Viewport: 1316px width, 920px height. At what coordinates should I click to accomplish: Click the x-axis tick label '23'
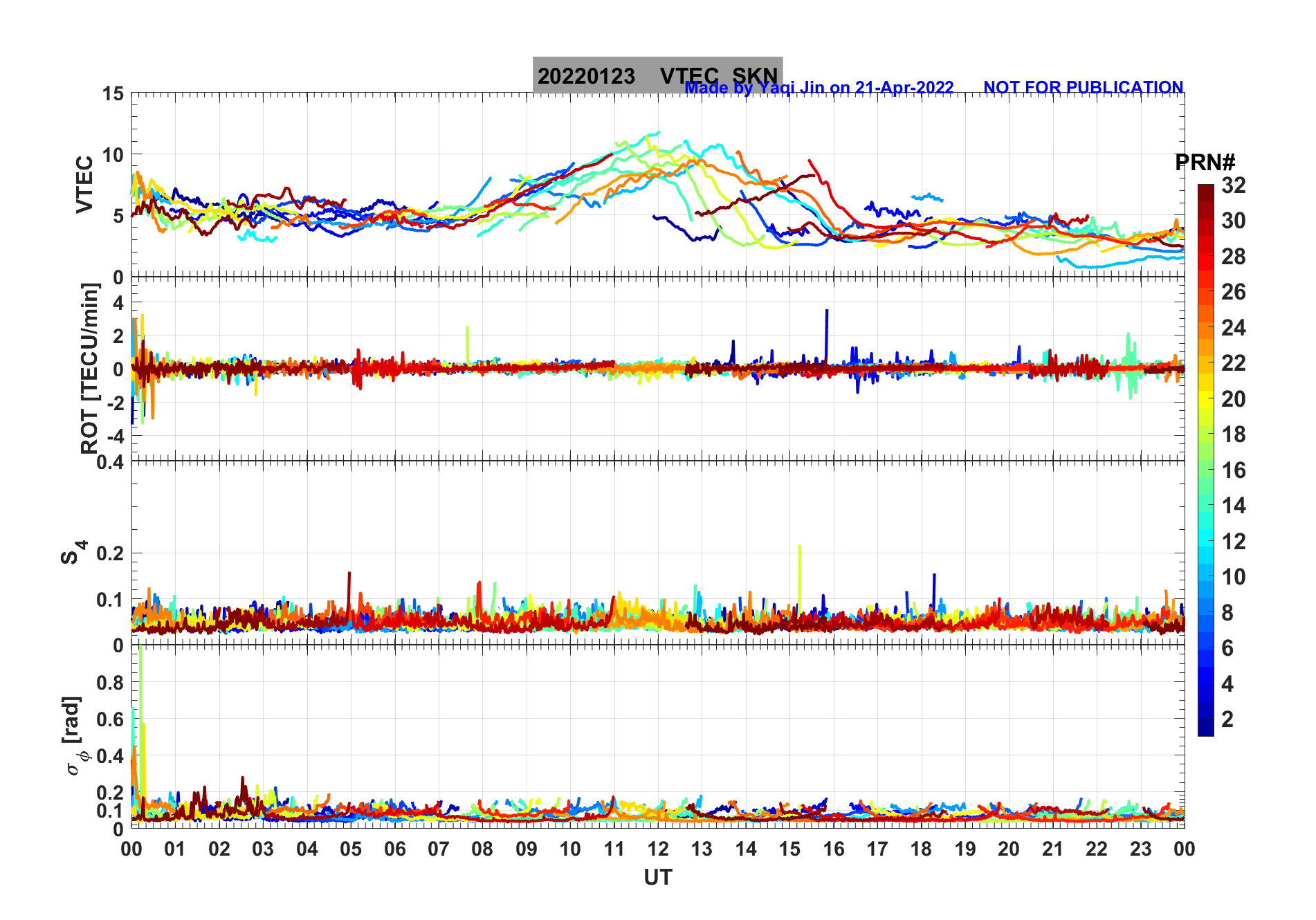[x=1140, y=849]
